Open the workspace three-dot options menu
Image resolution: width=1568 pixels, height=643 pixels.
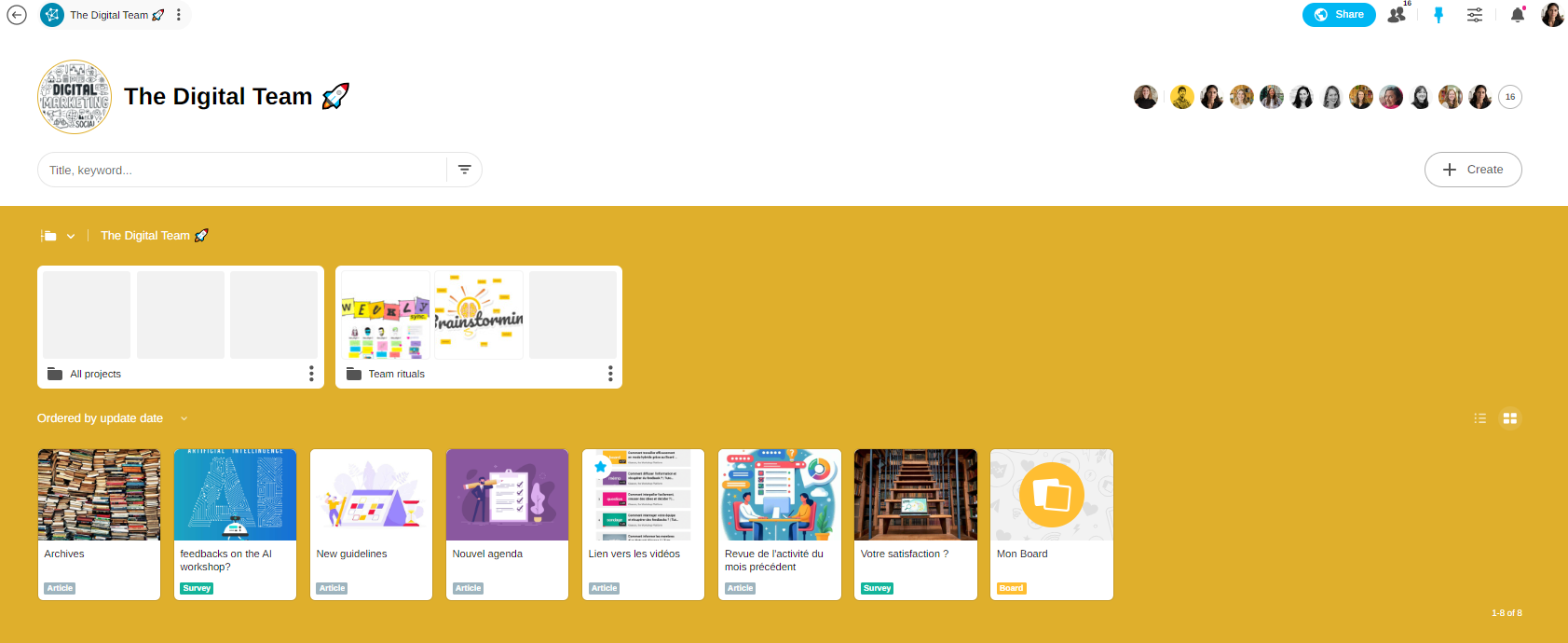tap(179, 15)
